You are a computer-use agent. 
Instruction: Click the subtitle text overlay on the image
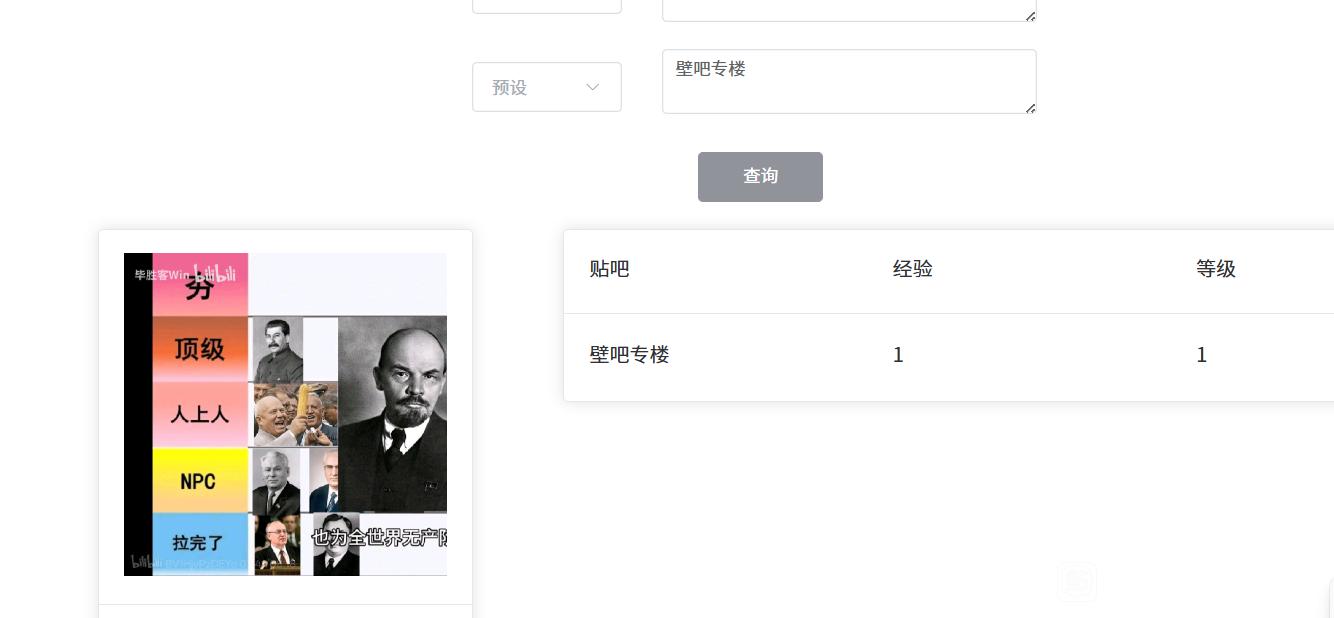[x=378, y=538]
